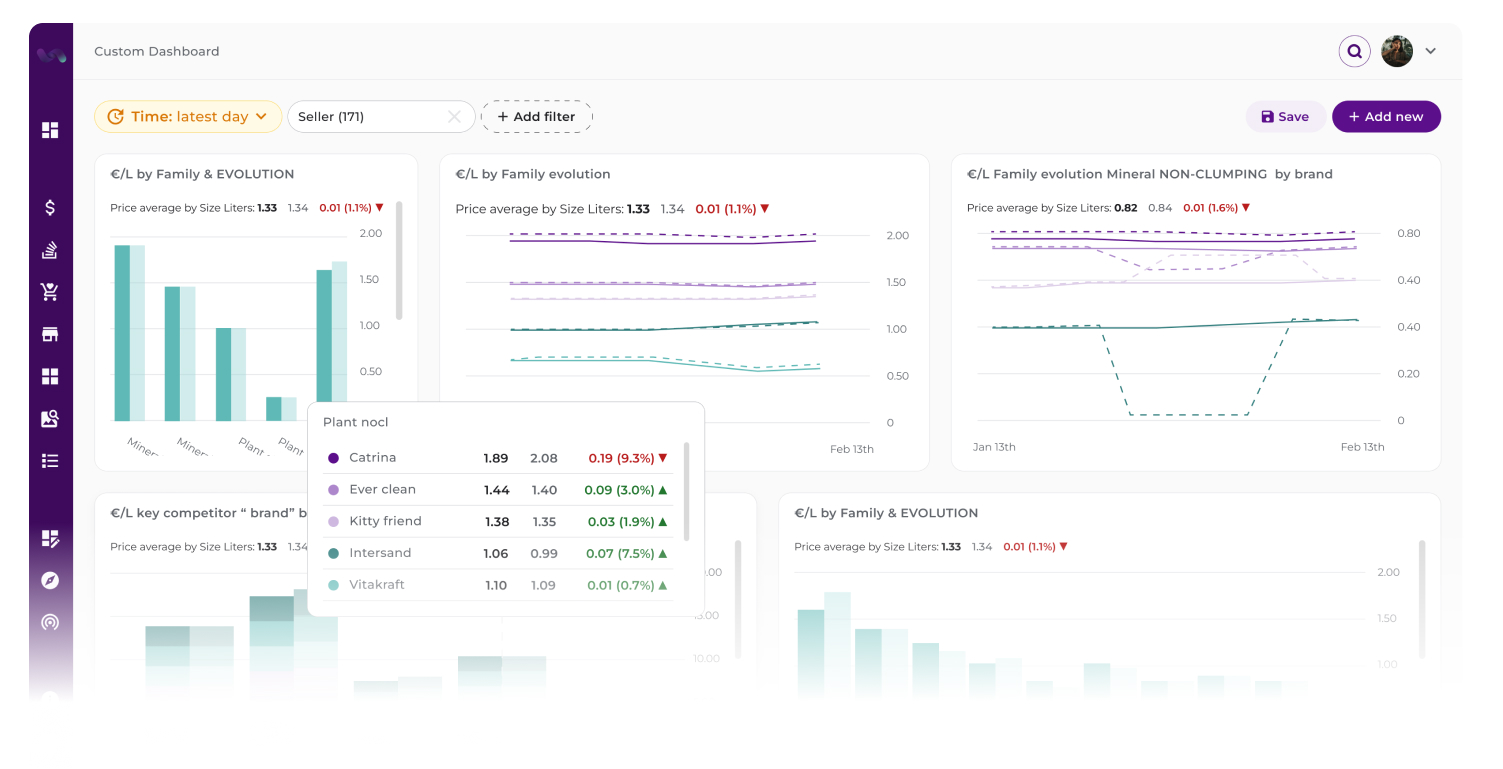The width and height of the screenshot is (1503, 769).
Task: Click the €/L by Family evolution title
Action: (533, 174)
